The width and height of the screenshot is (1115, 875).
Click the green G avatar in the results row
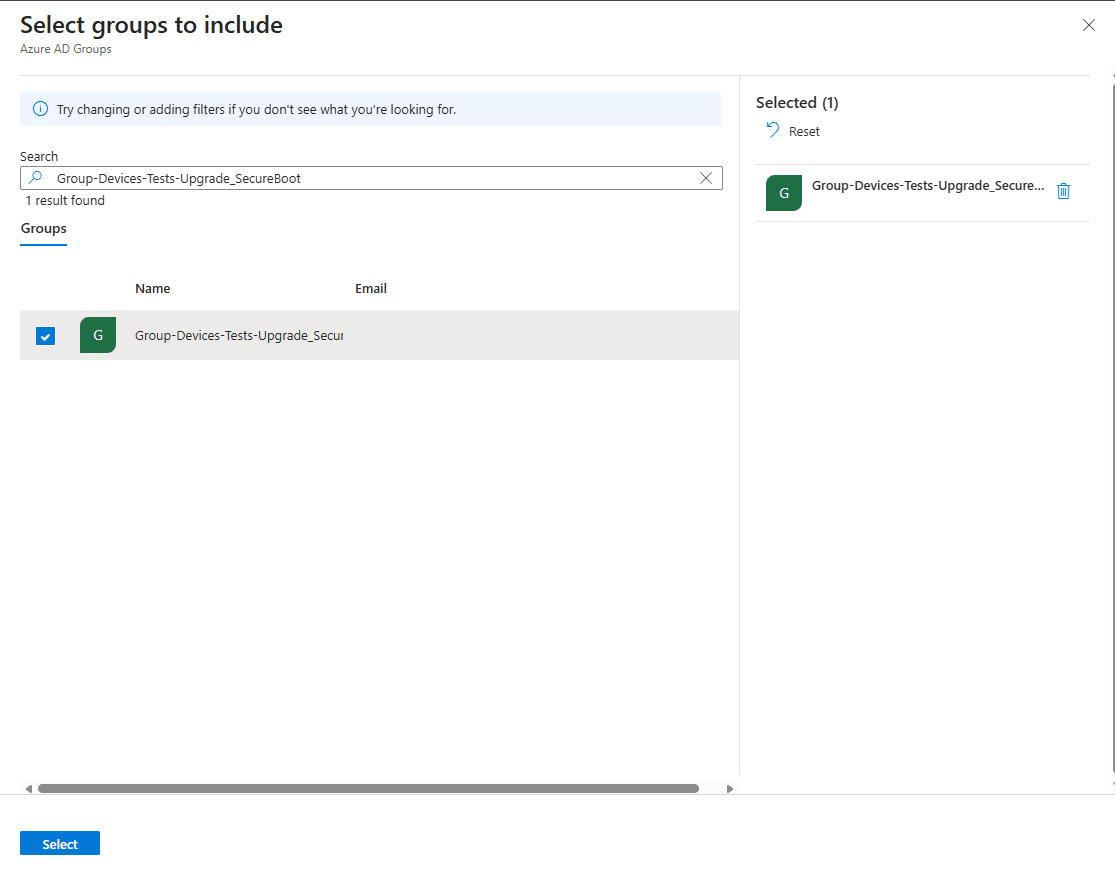pyautogui.click(x=98, y=335)
